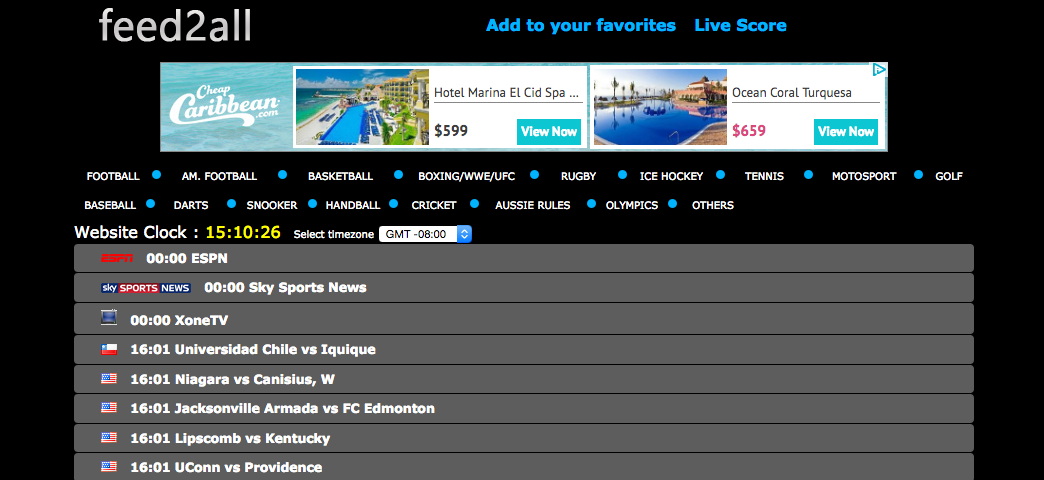The width and height of the screenshot is (1044, 480).
Task: Click the Chile flag beside Universidad Chile
Action: 109,350
